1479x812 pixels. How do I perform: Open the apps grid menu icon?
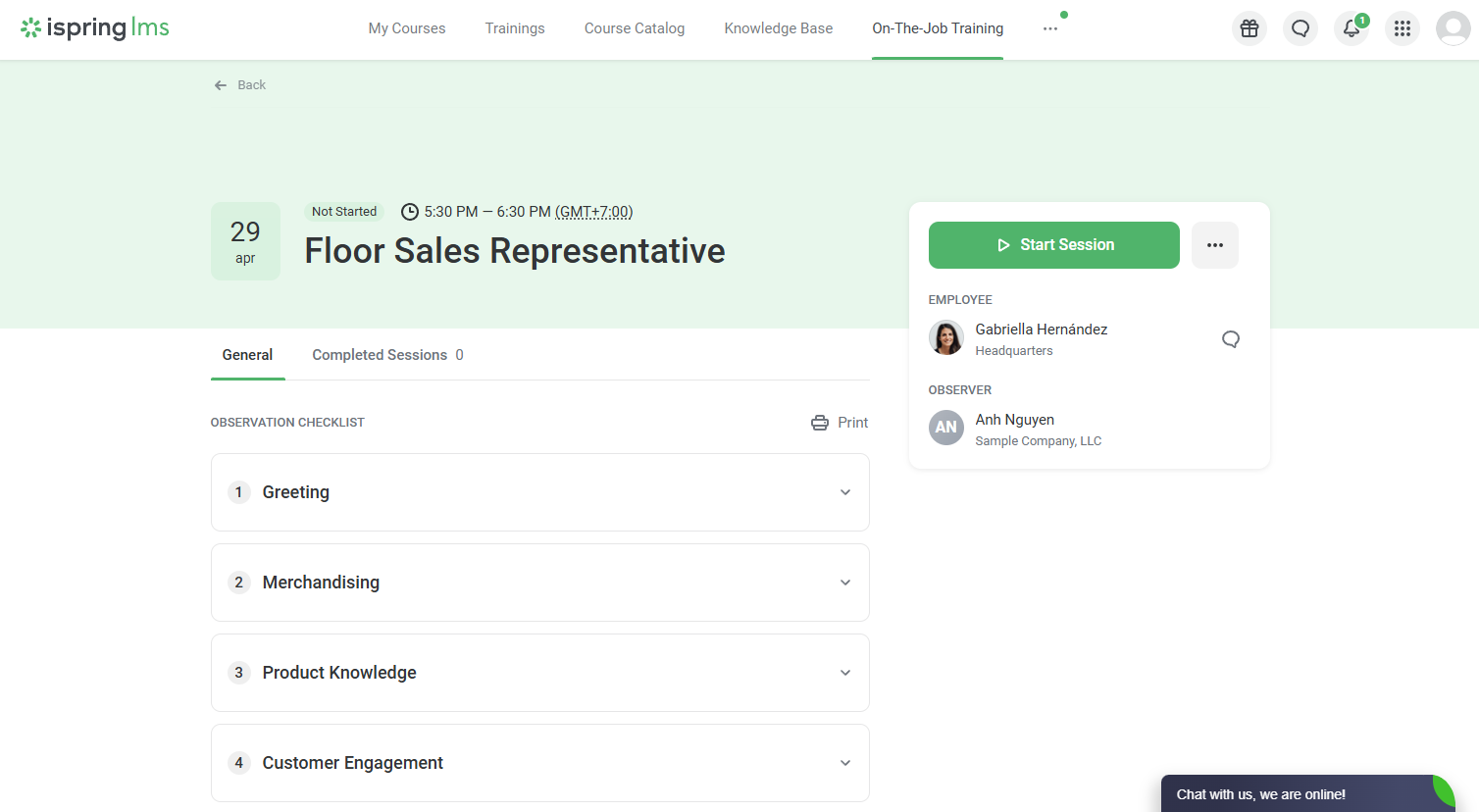[1402, 28]
